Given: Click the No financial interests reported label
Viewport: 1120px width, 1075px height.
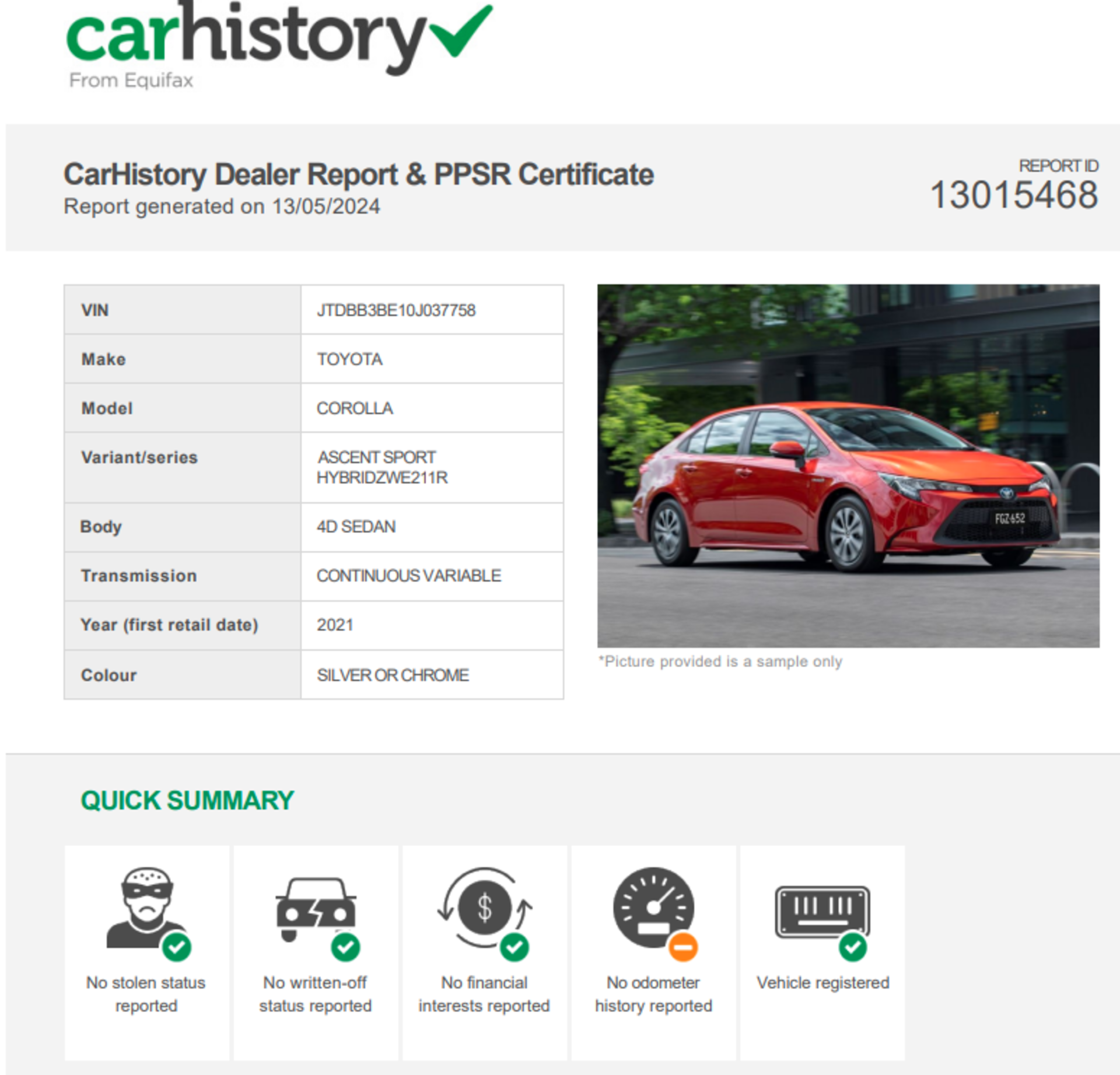Looking at the screenshot, I should coord(484,994).
